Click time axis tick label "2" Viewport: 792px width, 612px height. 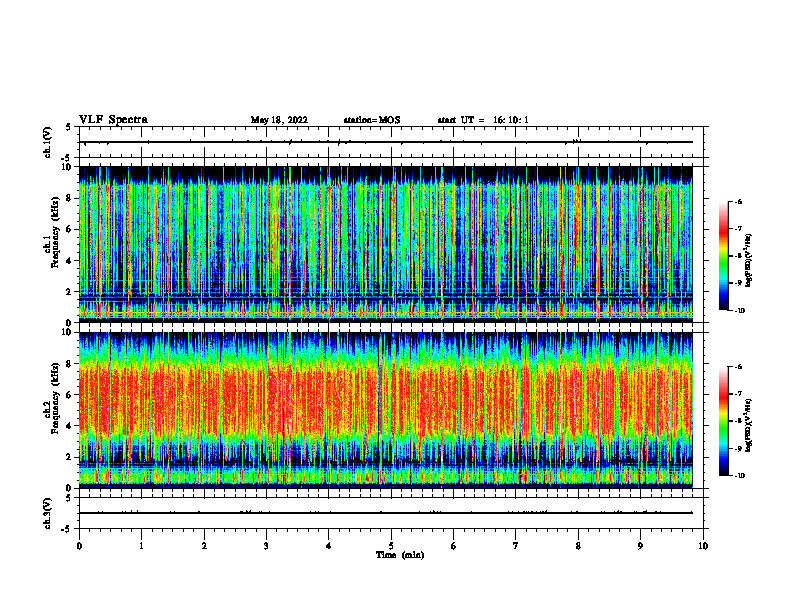[204, 546]
